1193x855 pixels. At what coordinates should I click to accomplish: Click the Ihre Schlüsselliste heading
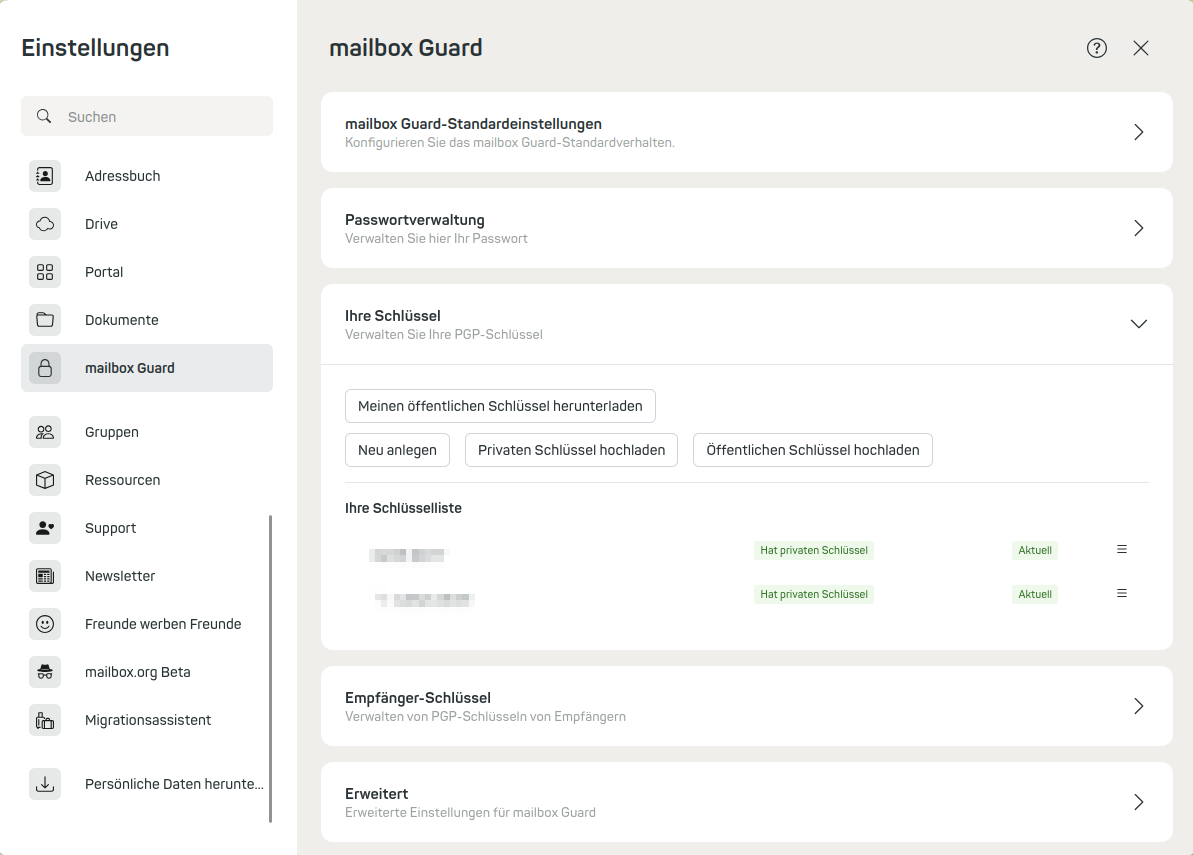[403, 508]
